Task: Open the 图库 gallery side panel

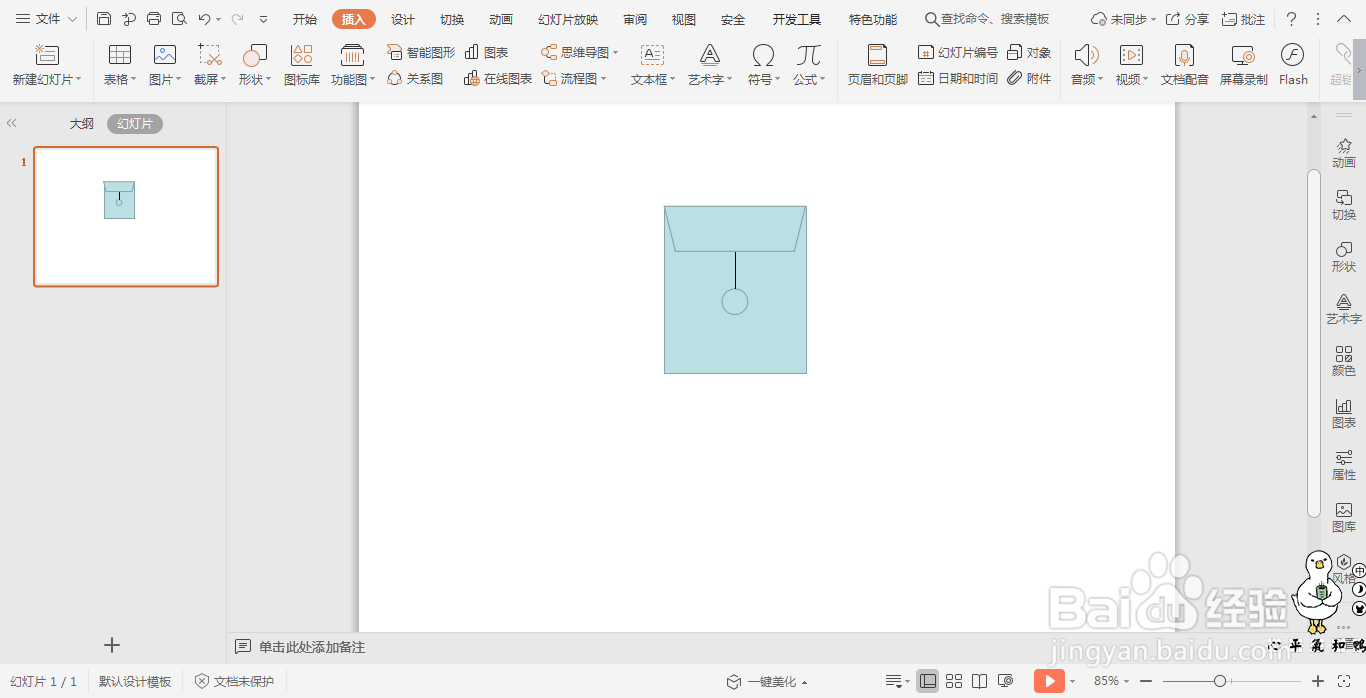Action: (1344, 517)
